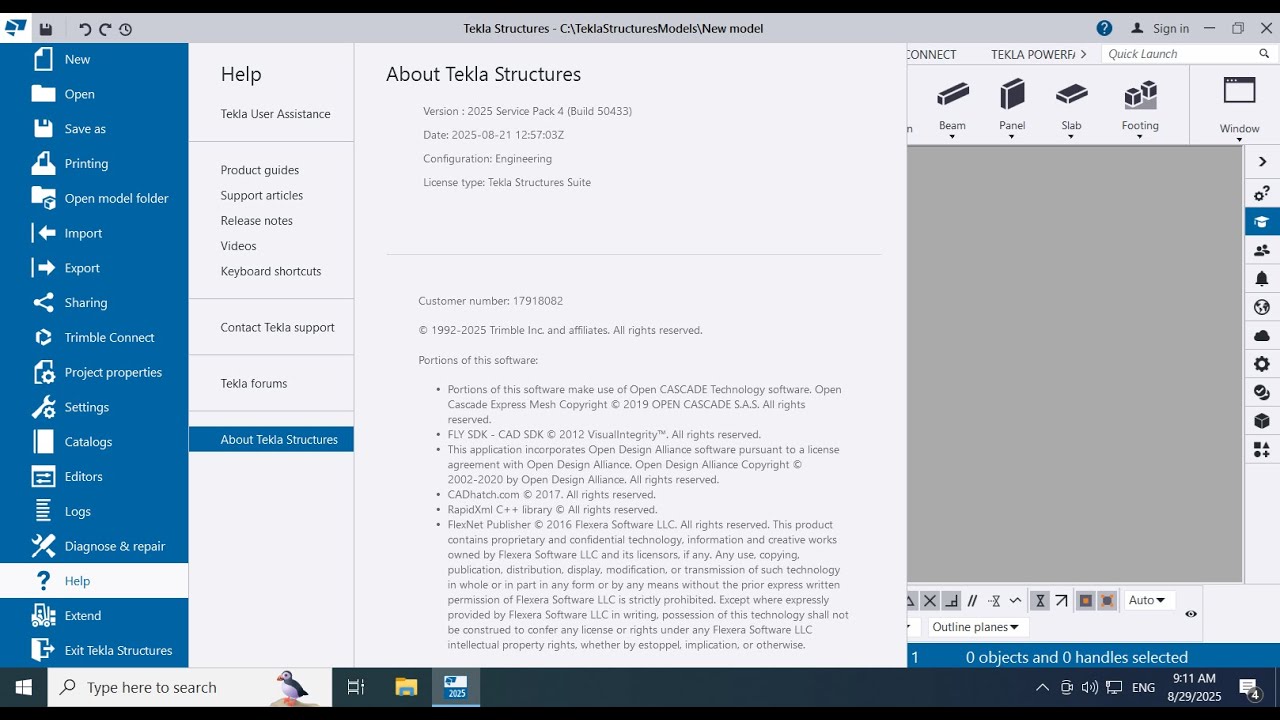
Task: Click the Windows taskbar search box
Action: [190, 687]
